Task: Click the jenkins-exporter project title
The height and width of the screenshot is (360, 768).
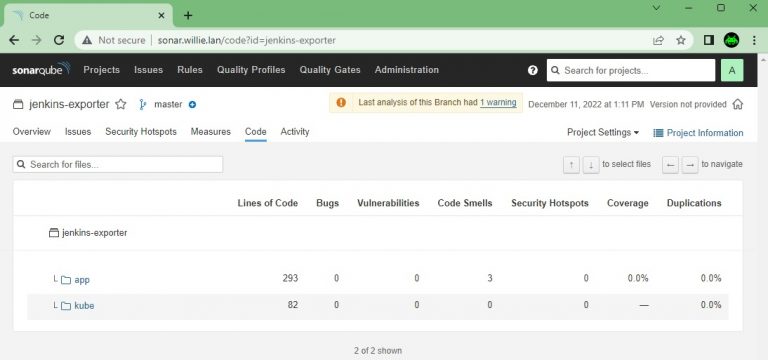Action: (x=69, y=104)
